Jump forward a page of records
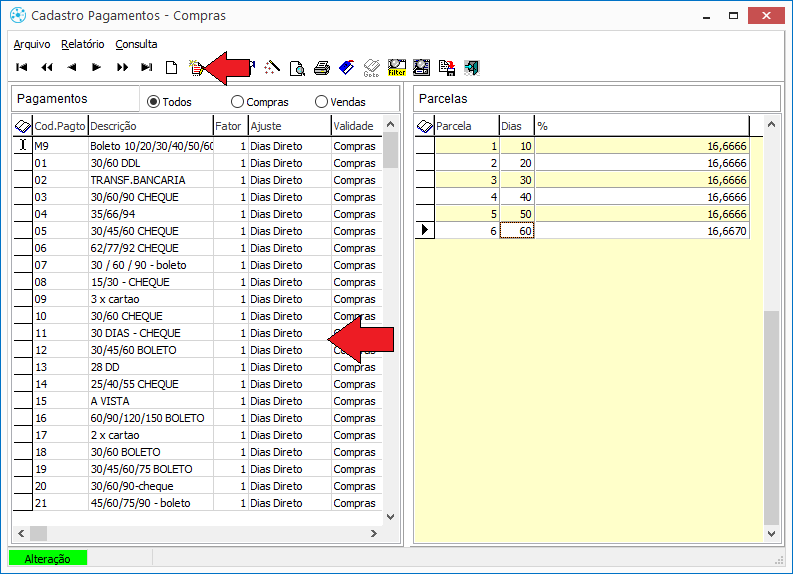Image resolution: width=793 pixels, height=574 pixels. click(x=122, y=67)
